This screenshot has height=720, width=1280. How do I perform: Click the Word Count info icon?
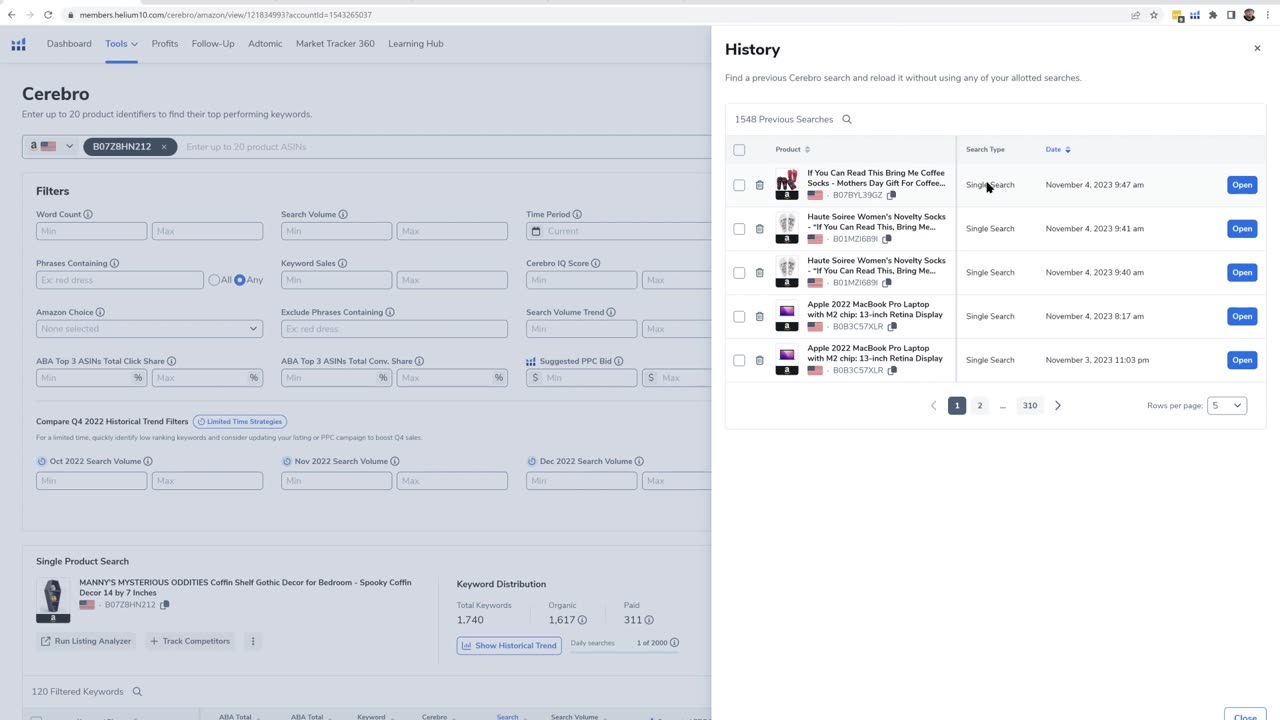coord(88,214)
